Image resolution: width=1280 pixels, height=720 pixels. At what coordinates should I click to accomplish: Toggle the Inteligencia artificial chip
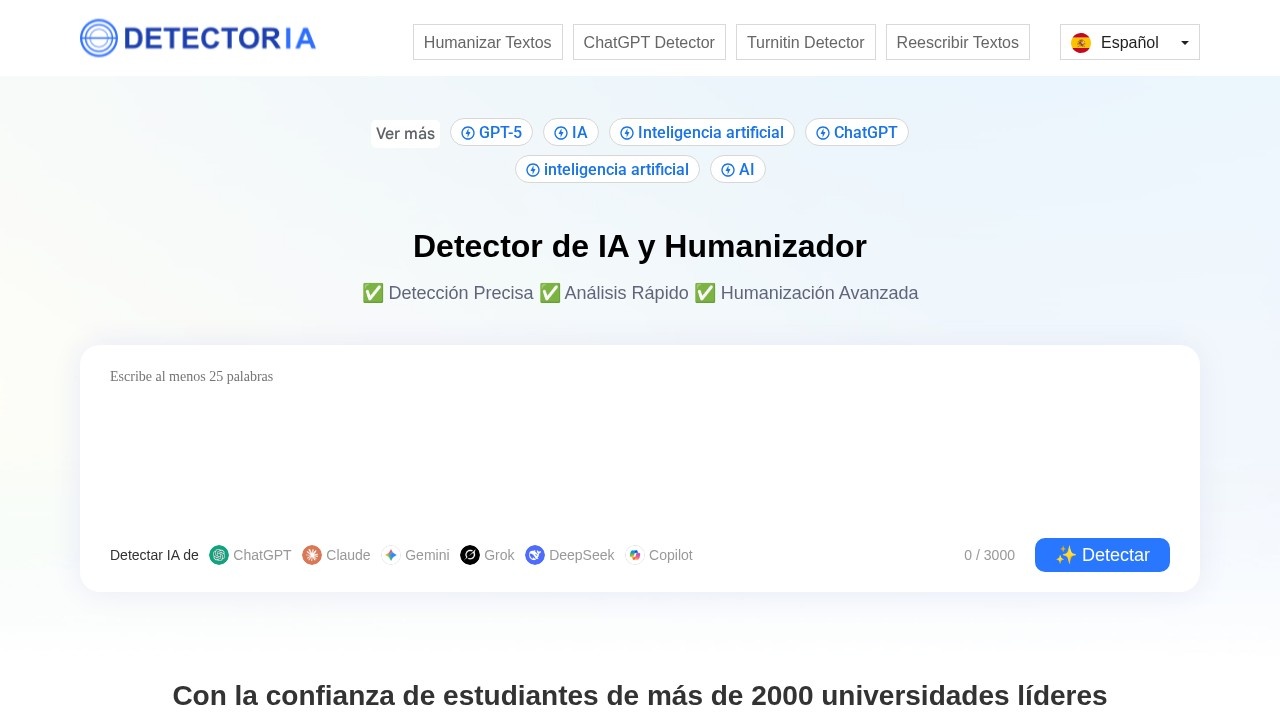click(x=701, y=132)
